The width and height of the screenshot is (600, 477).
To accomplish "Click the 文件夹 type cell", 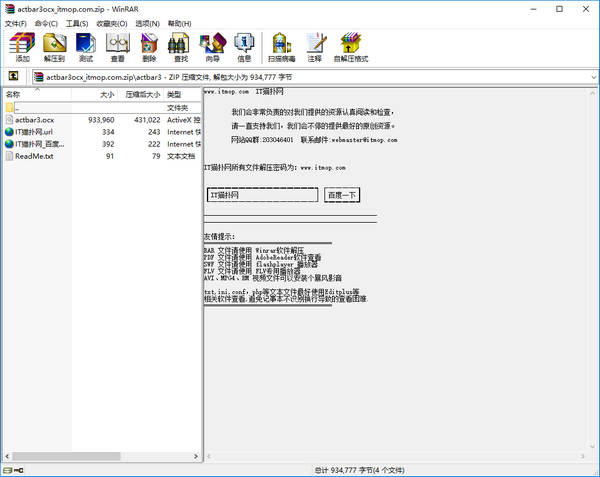I will click(178, 108).
